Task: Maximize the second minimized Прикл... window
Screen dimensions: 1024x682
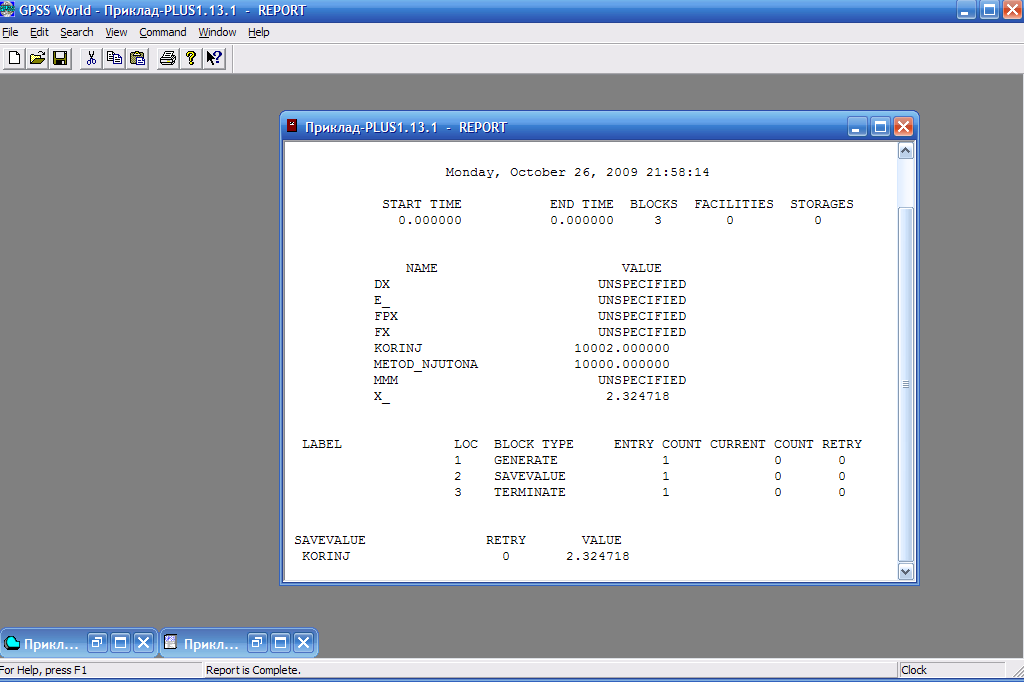Action: [x=280, y=643]
